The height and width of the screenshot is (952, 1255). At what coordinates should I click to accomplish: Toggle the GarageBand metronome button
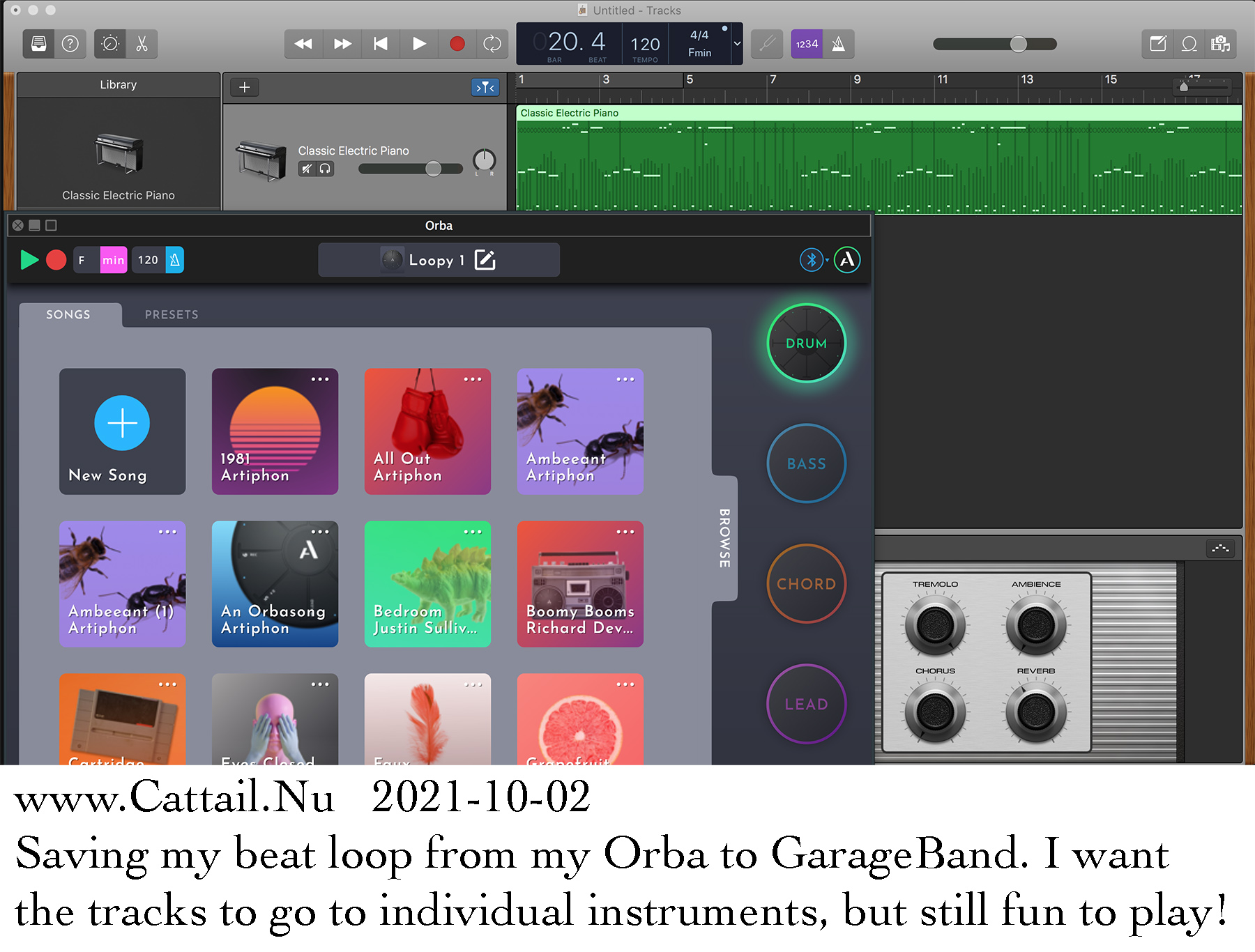coord(839,44)
